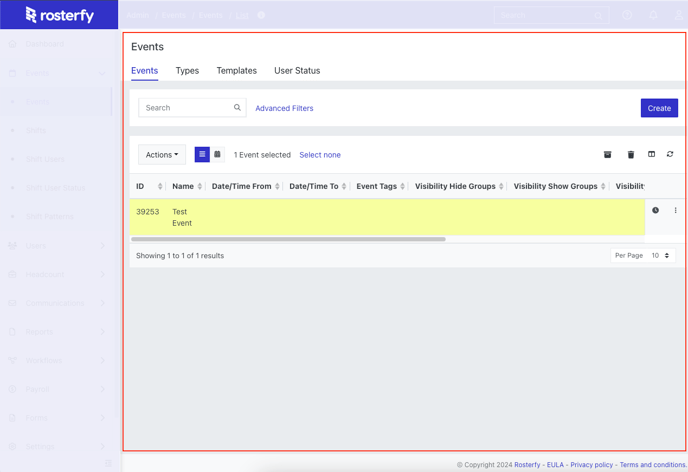Open Shift User Status in the sidebar
Viewport: 688px width, 472px height.
click(x=55, y=188)
